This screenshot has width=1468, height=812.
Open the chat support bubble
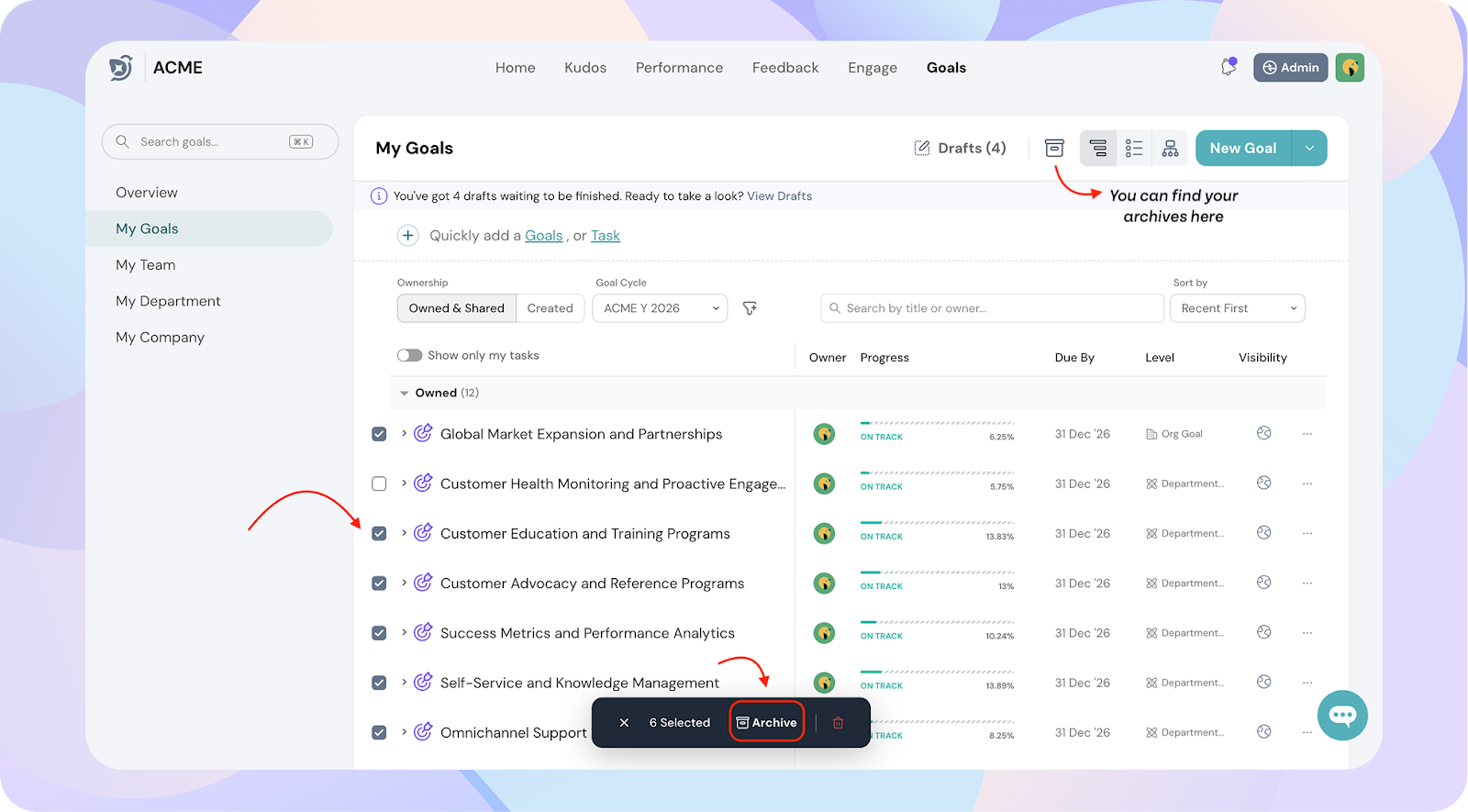click(1342, 715)
